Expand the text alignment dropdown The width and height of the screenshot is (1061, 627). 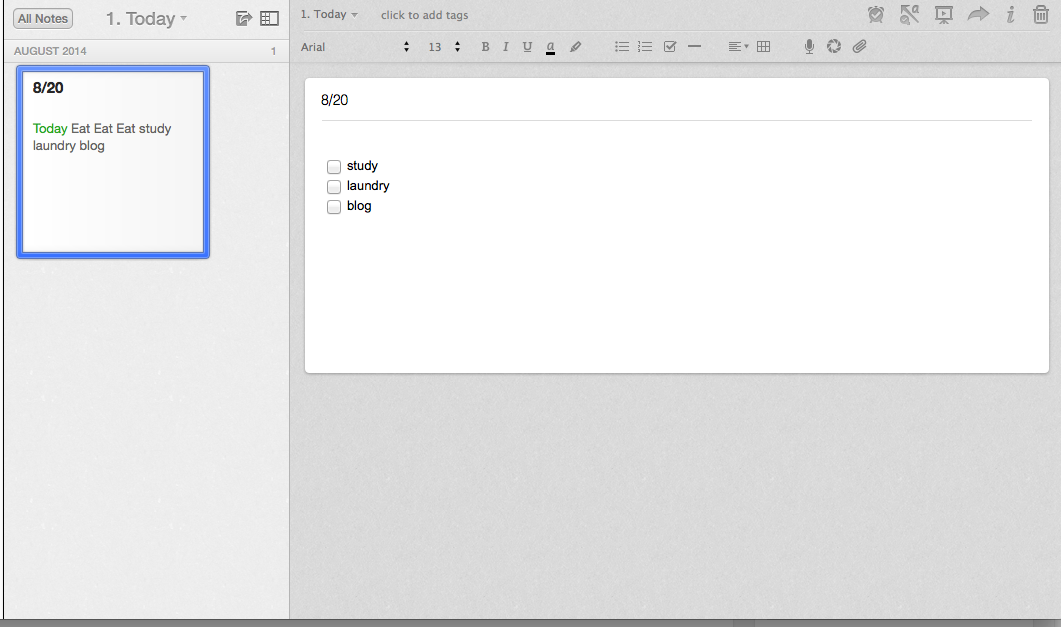[x=738, y=47]
